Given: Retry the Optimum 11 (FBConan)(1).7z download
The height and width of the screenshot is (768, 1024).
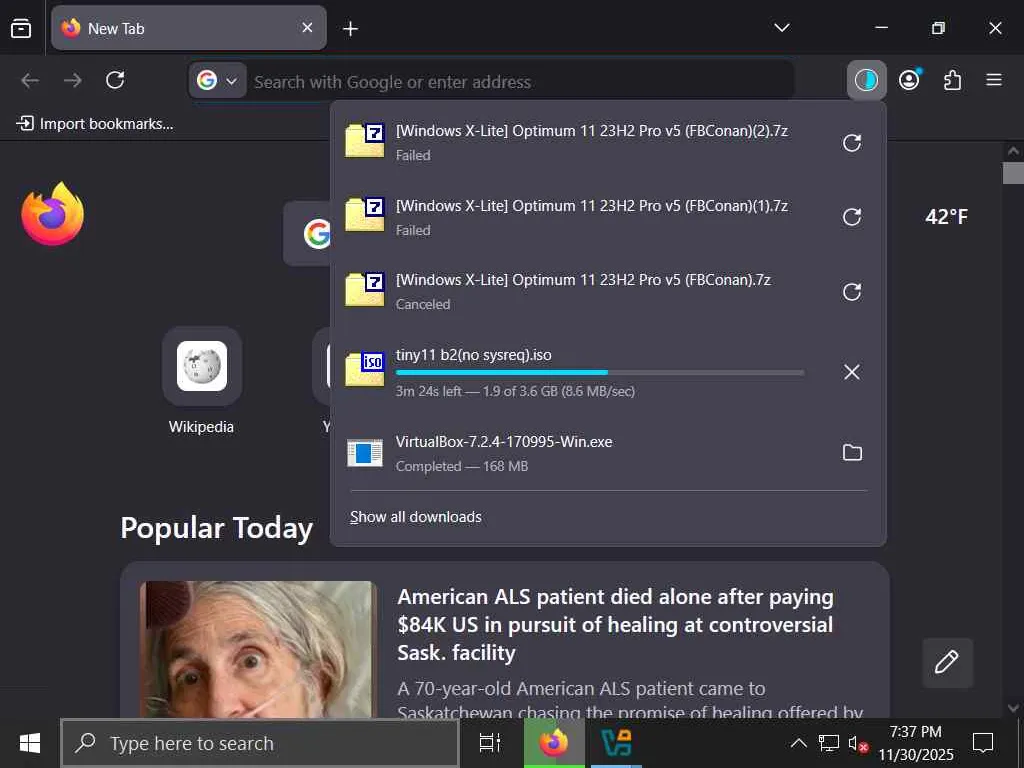Looking at the screenshot, I should point(852,217).
